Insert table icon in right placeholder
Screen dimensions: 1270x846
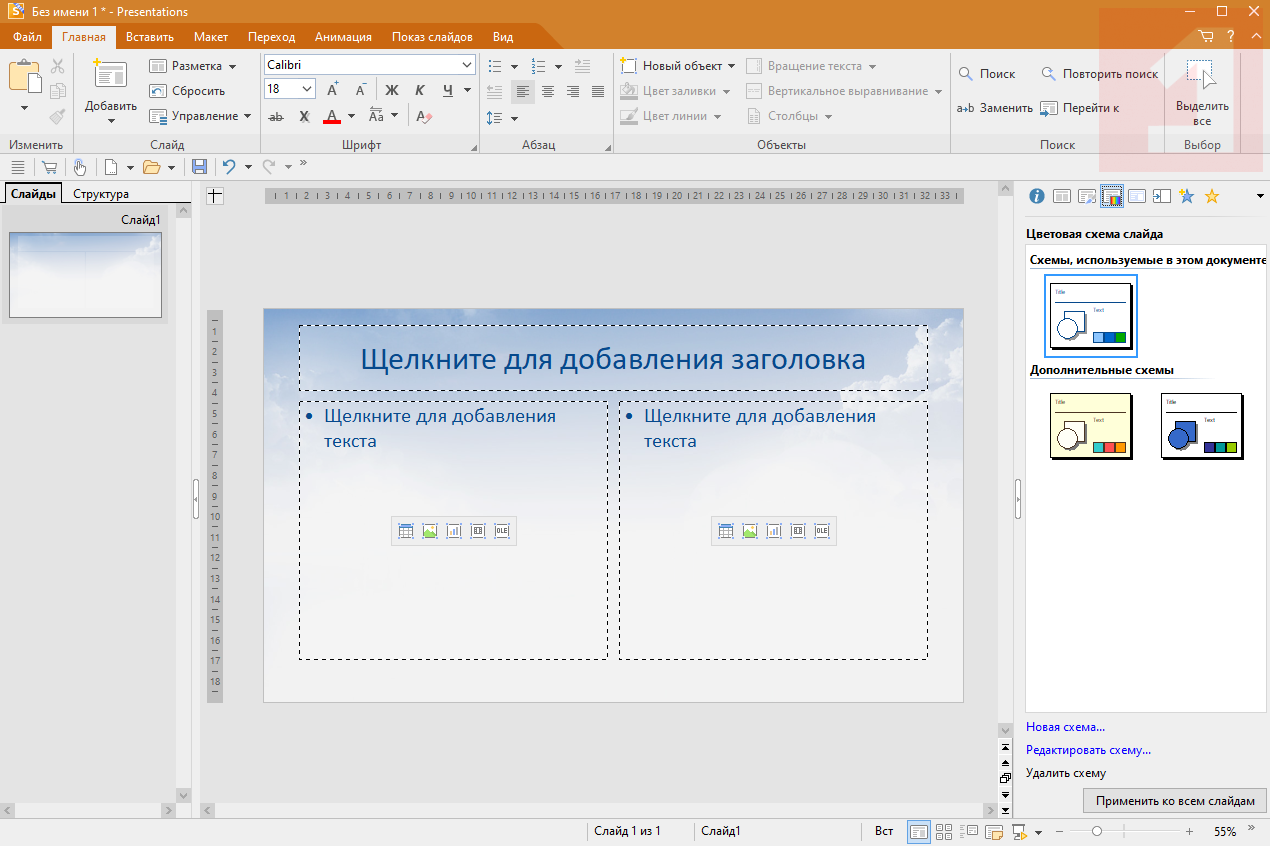[x=726, y=531]
